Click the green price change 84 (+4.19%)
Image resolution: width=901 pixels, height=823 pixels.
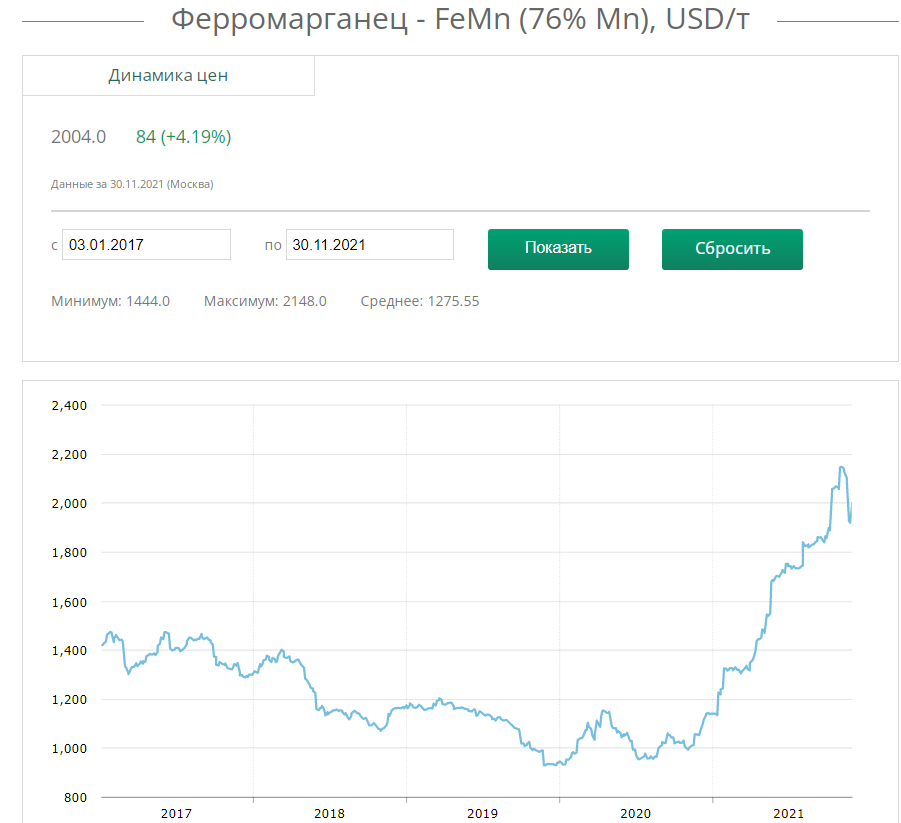click(x=183, y=137)
